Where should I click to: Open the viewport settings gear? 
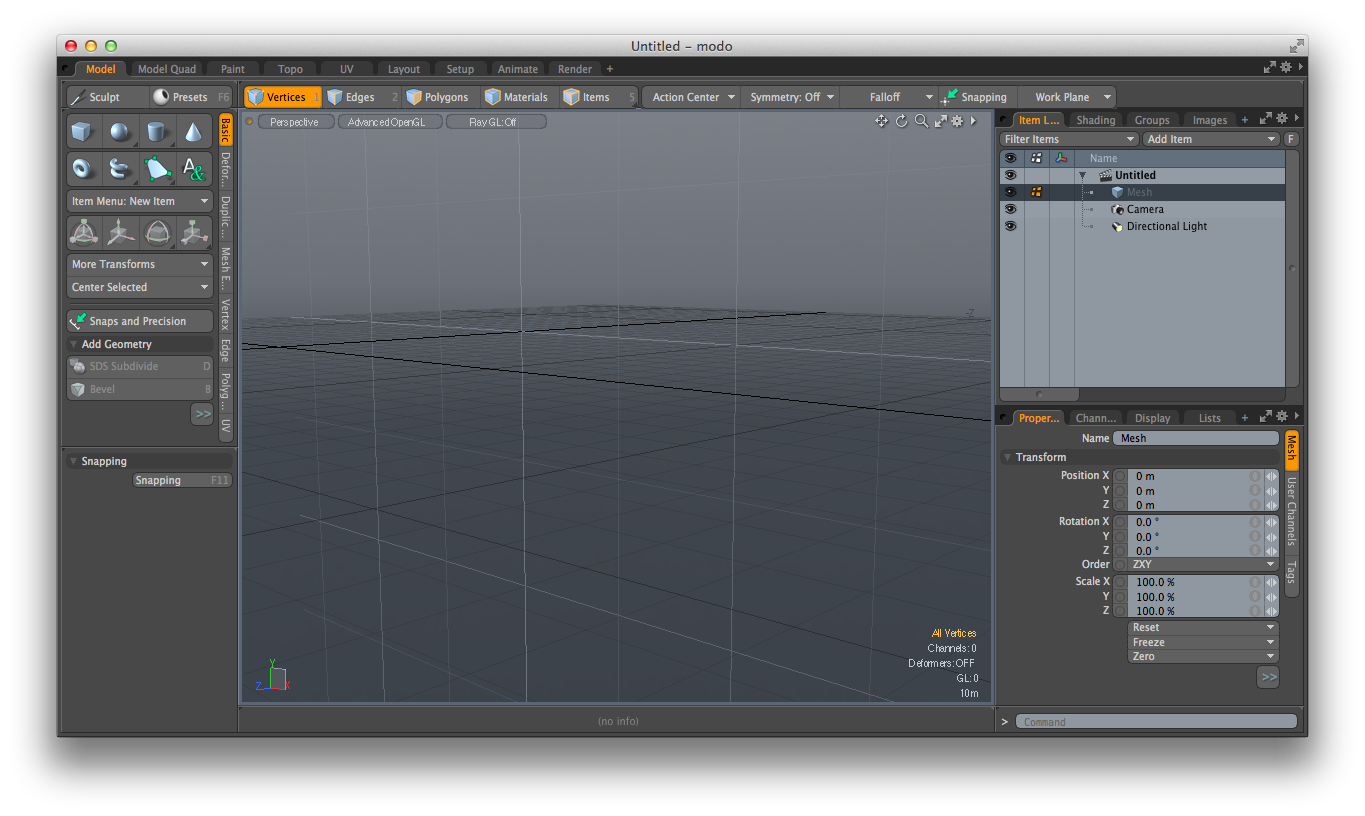[x=957, y=121]
